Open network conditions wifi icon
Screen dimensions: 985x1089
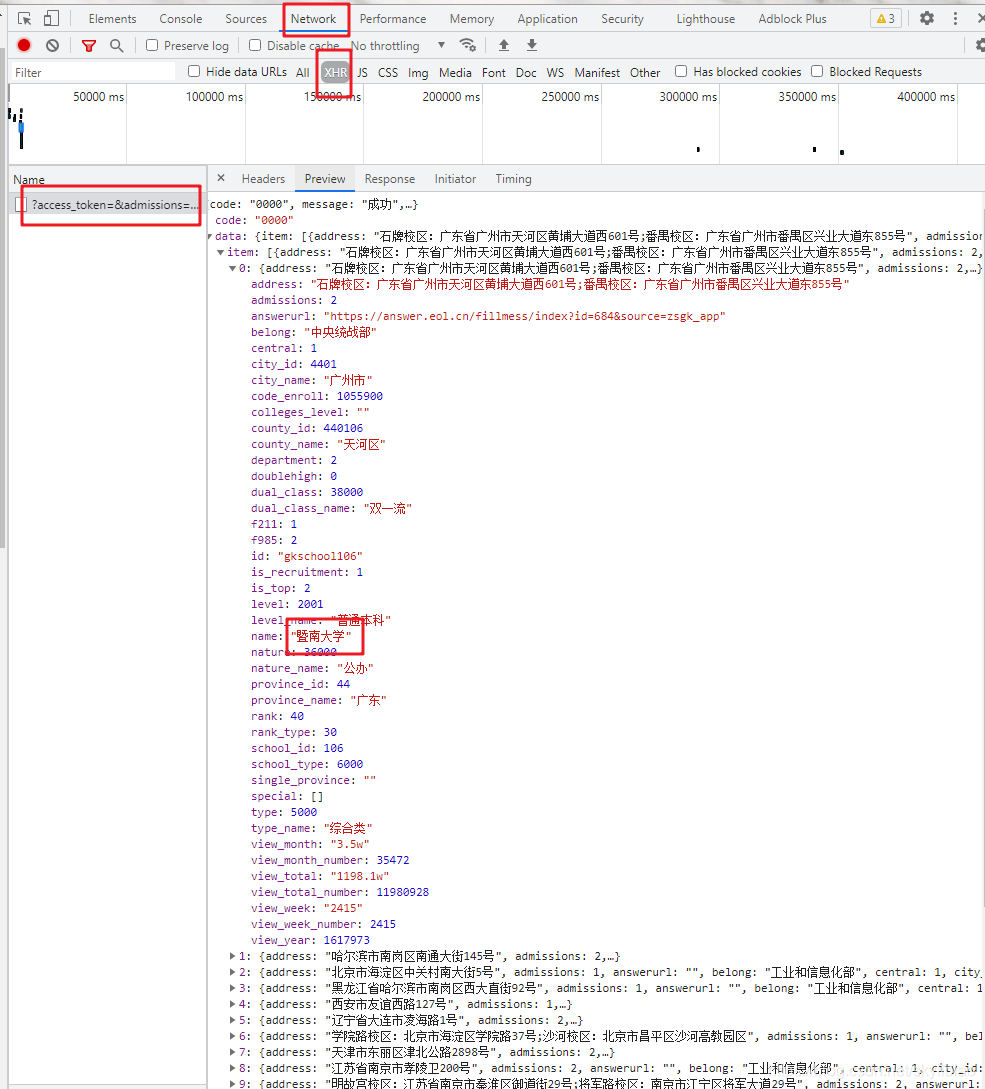(468, 45)
